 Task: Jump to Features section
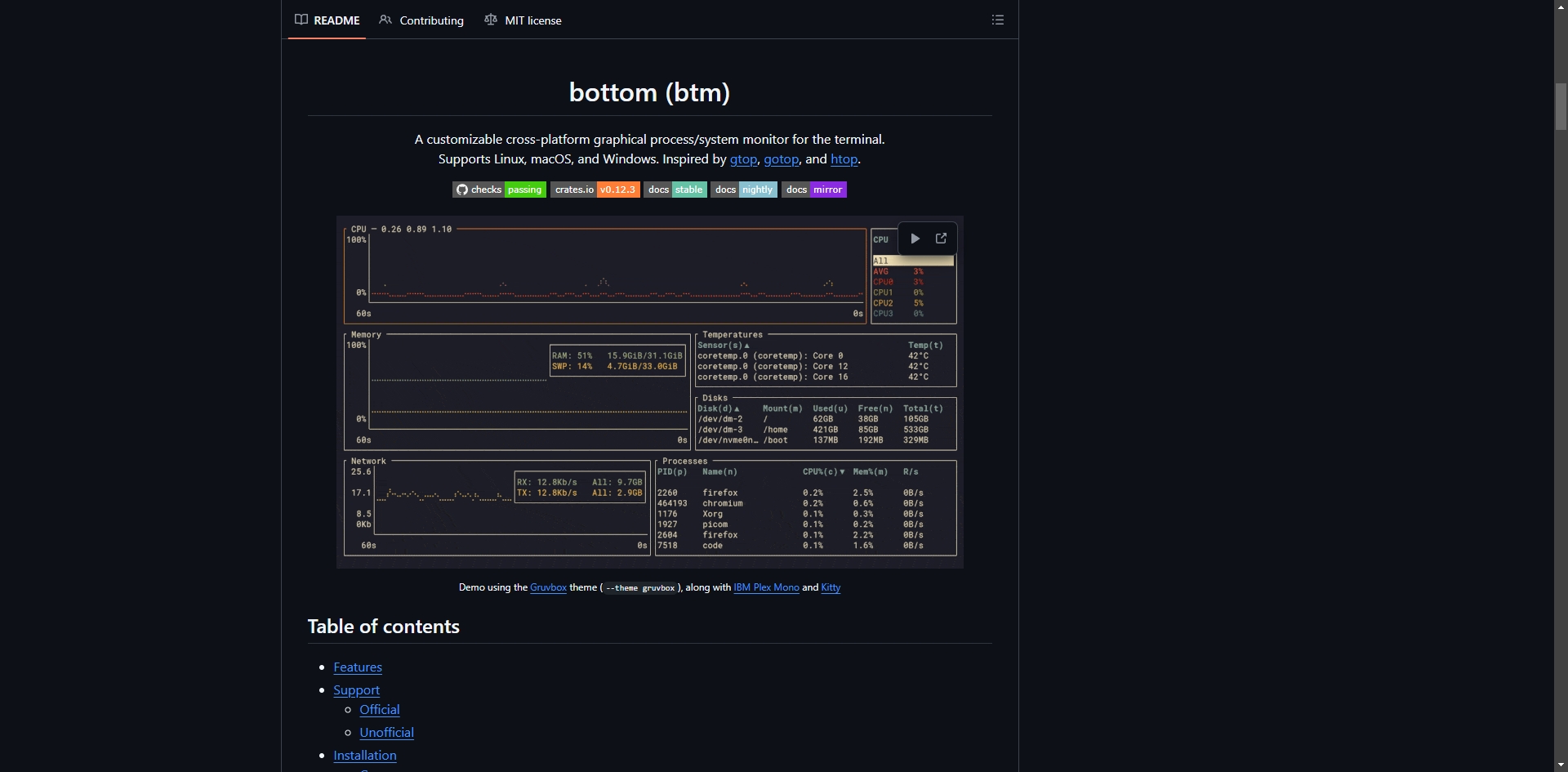(x=358, y=667)
